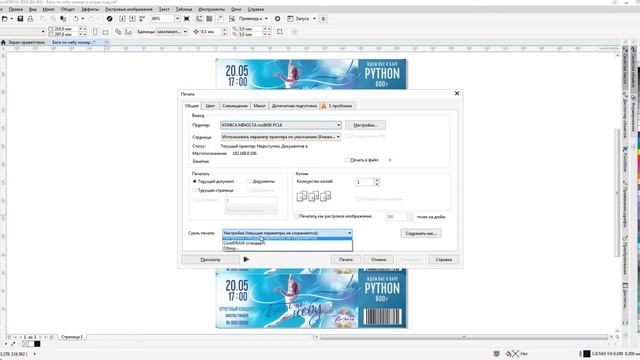Toggle the show grid icon
The image size is (640, 360).
(209, 19)
